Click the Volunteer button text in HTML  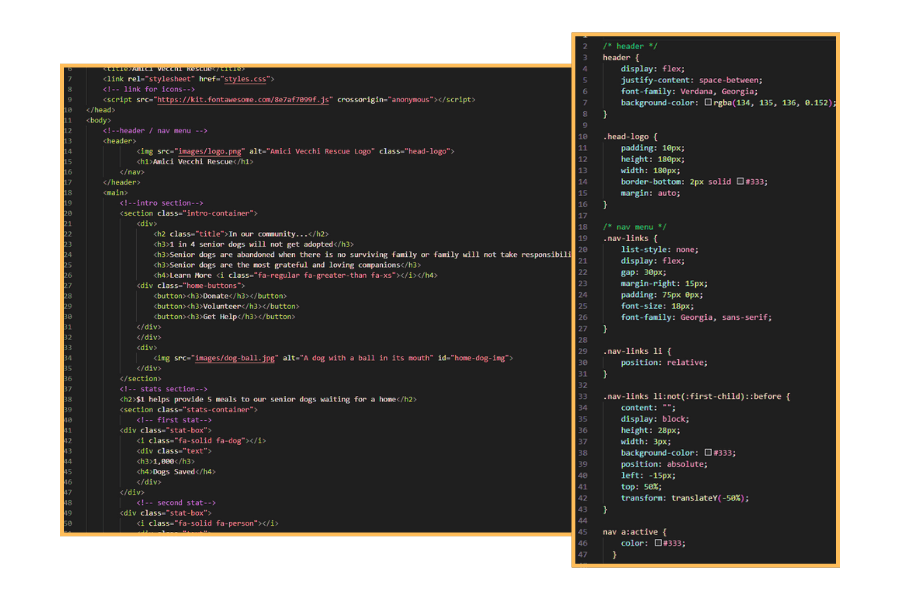point(224,306)
